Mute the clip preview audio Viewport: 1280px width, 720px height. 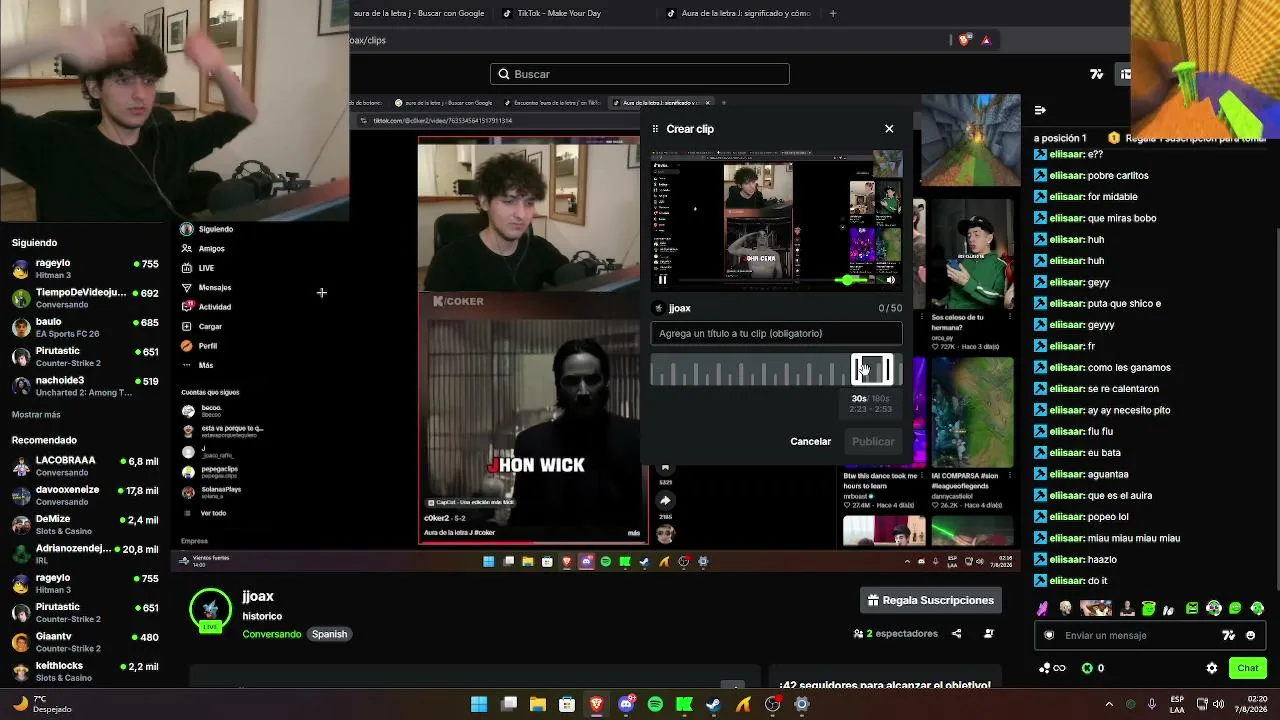(890, 280)
